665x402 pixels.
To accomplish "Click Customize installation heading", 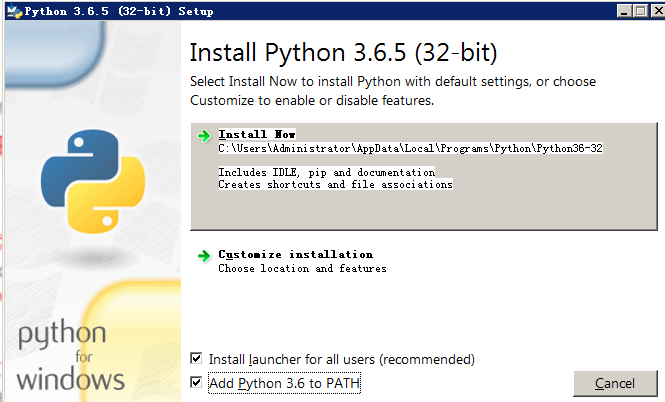I will (x=296, y=254).
